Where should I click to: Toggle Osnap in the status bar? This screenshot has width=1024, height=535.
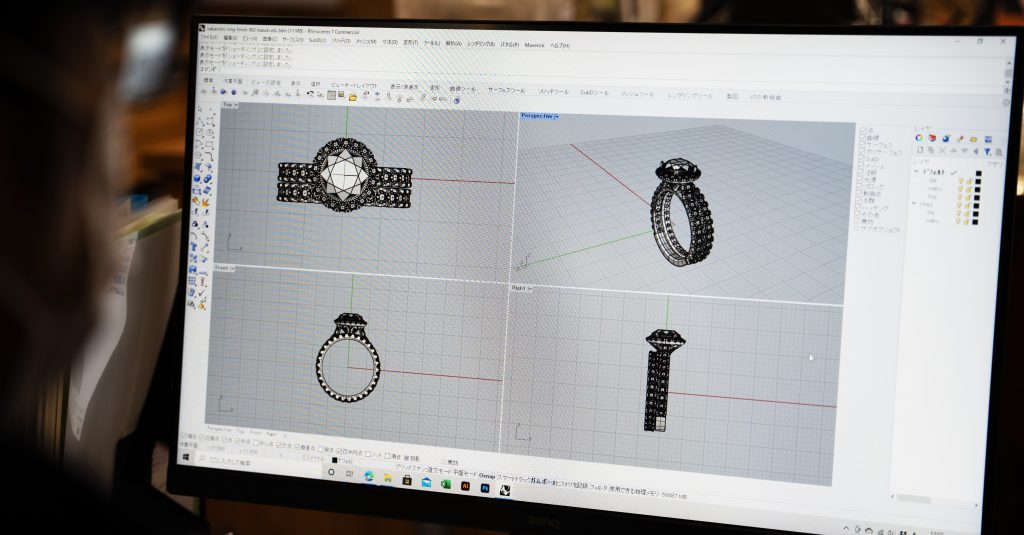[x=487, y=476]
